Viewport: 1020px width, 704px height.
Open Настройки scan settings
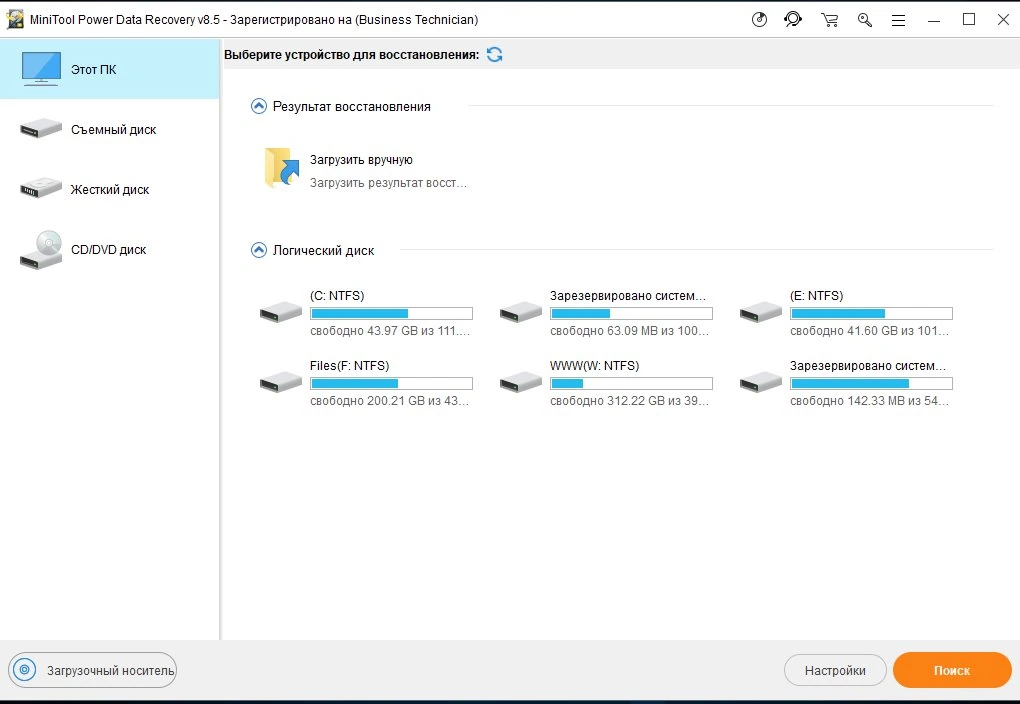pos(835,671)
